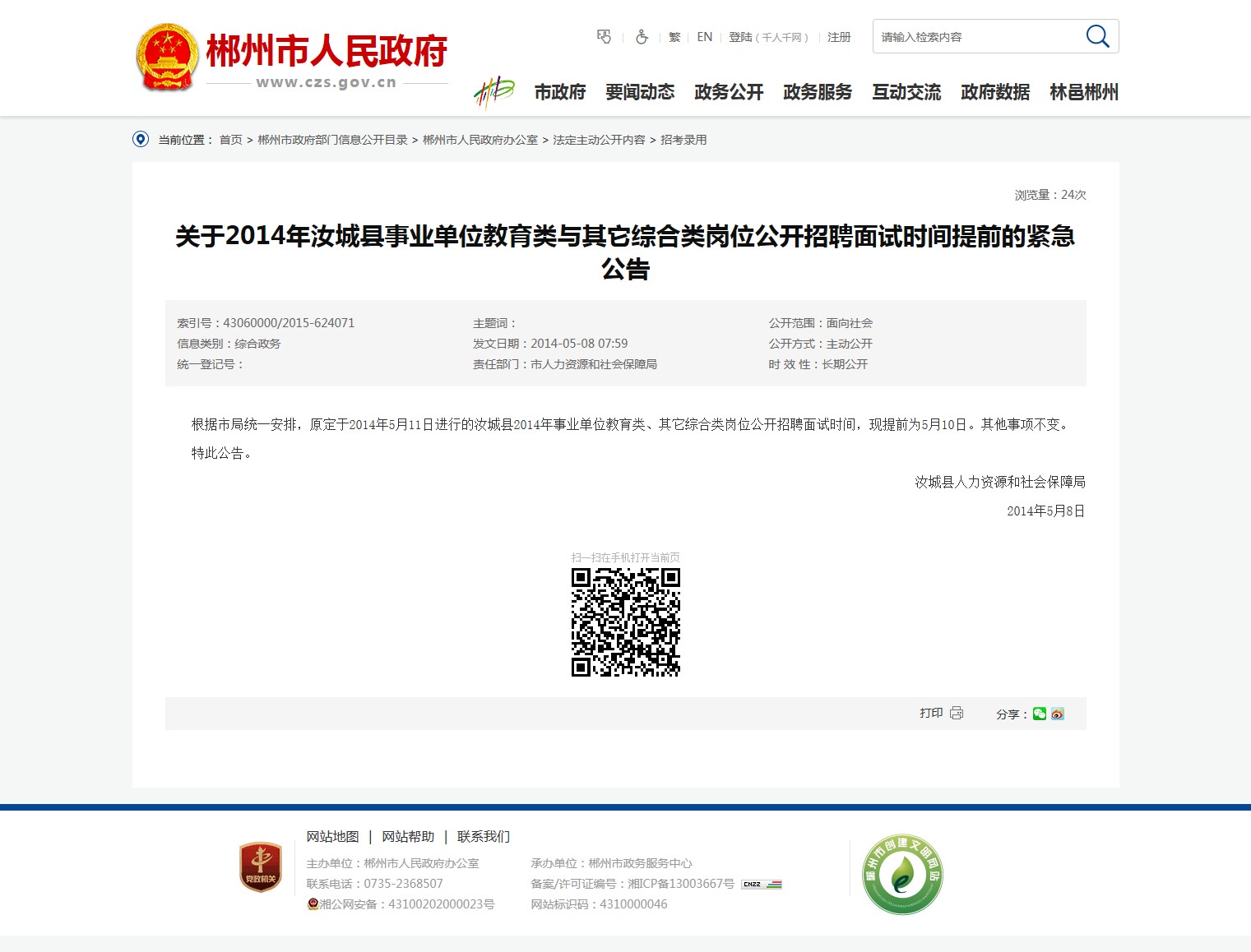The height and width of the screenshot is (952, 1251).
Task: Go to the 林邑郴州 section
Action: click(1084, 92)
